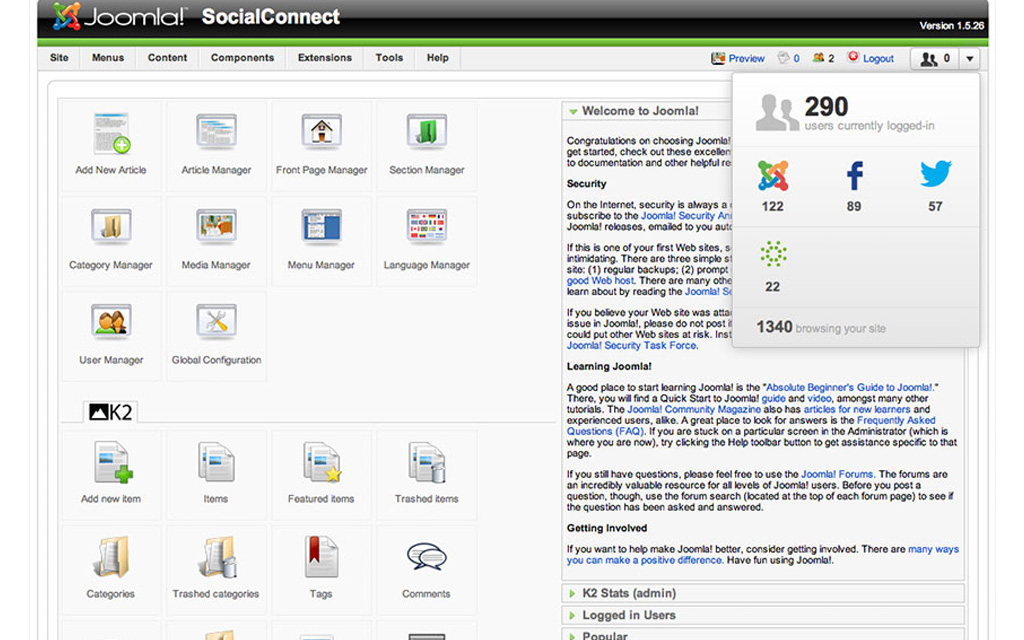Click the Facebook logged-in users icon
Image resolution: width=1024 pixels, height=640 pixels.
coord(853,177)
